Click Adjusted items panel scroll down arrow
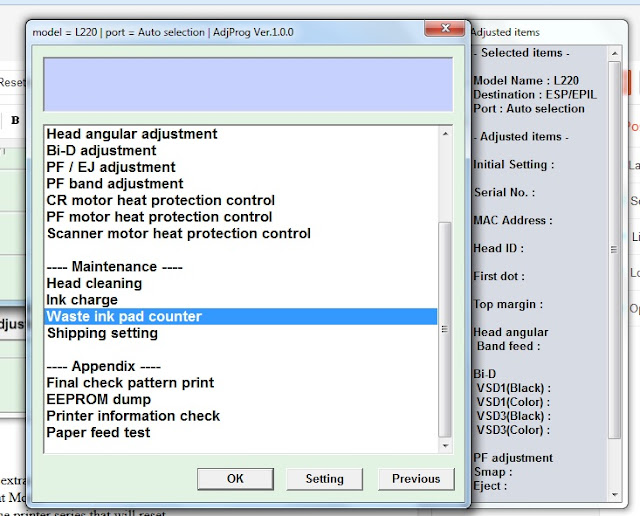Viewport: 640px width, 516px height. 614,495
